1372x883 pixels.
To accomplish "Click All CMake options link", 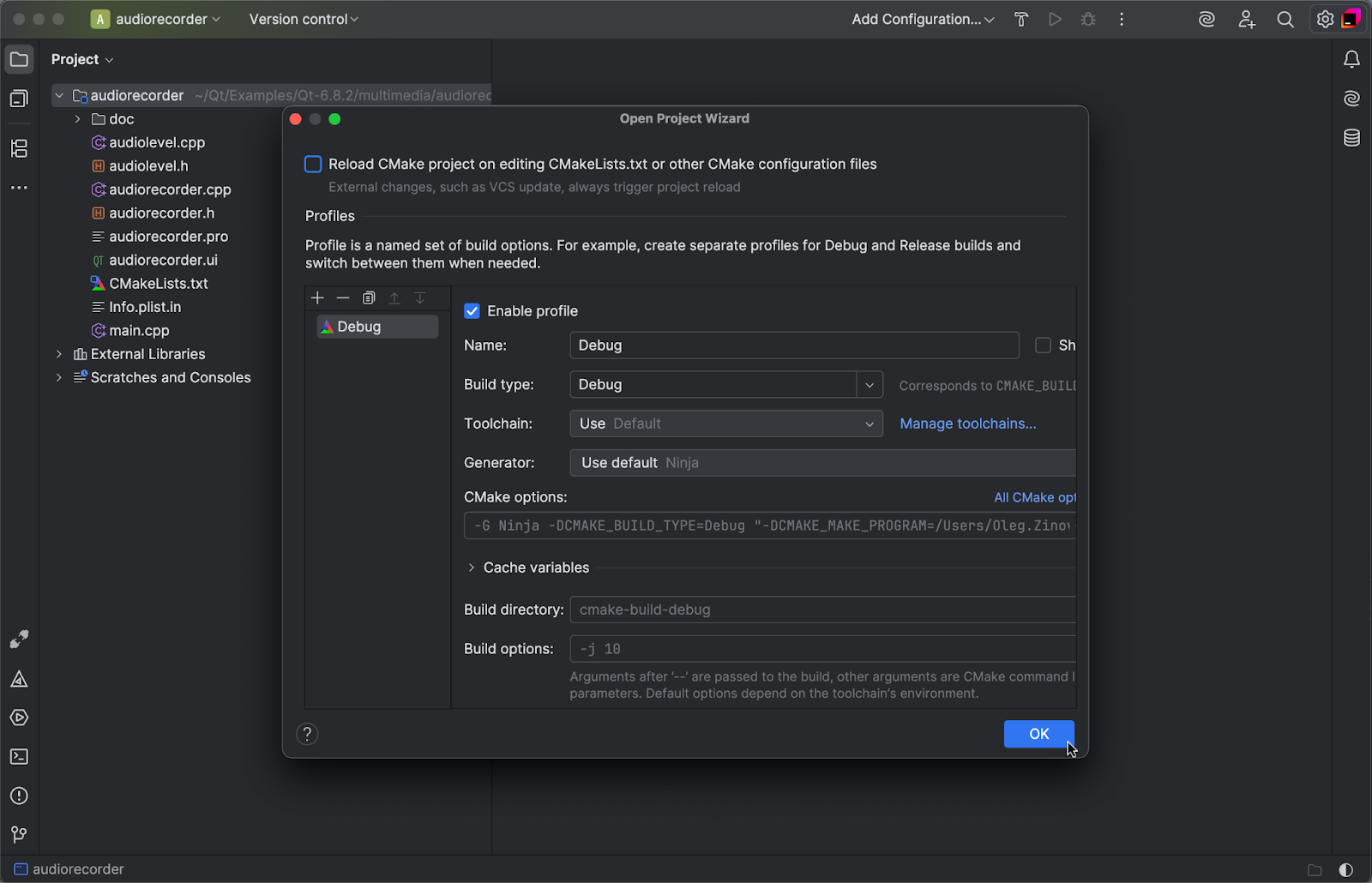I will click(1035, 497).
